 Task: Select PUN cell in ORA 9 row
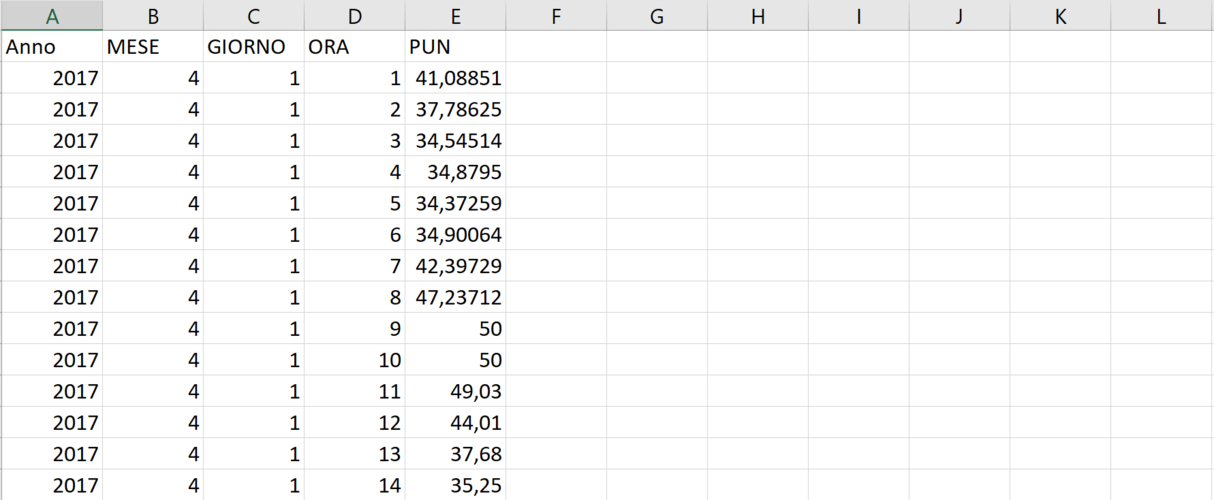tap(456, 329)
